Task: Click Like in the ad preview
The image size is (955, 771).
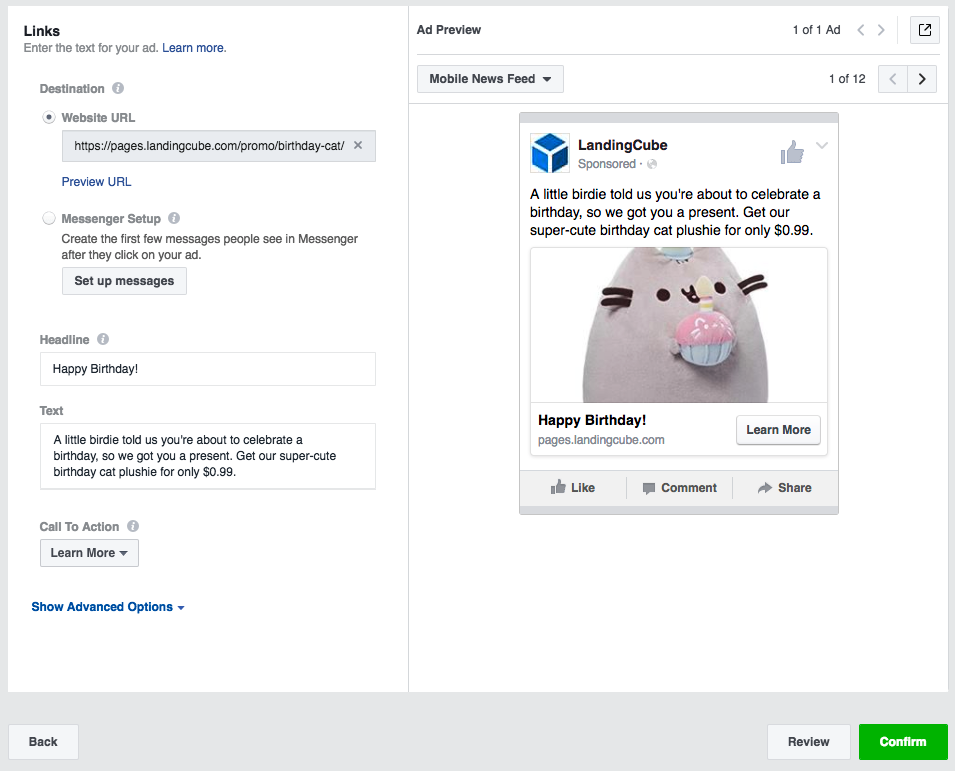Action: [573, 487]
